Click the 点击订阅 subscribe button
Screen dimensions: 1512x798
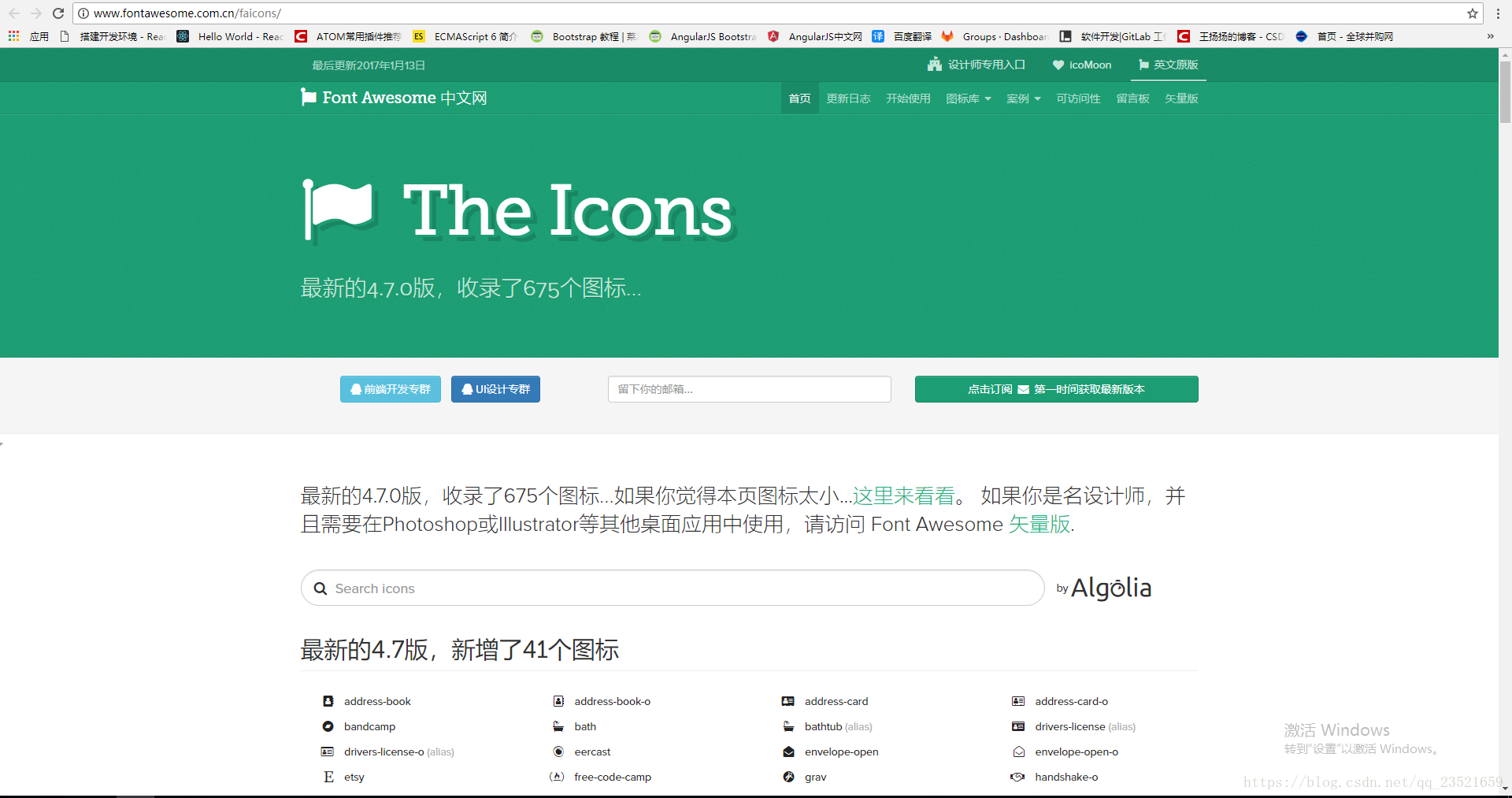click(1057, 389)
